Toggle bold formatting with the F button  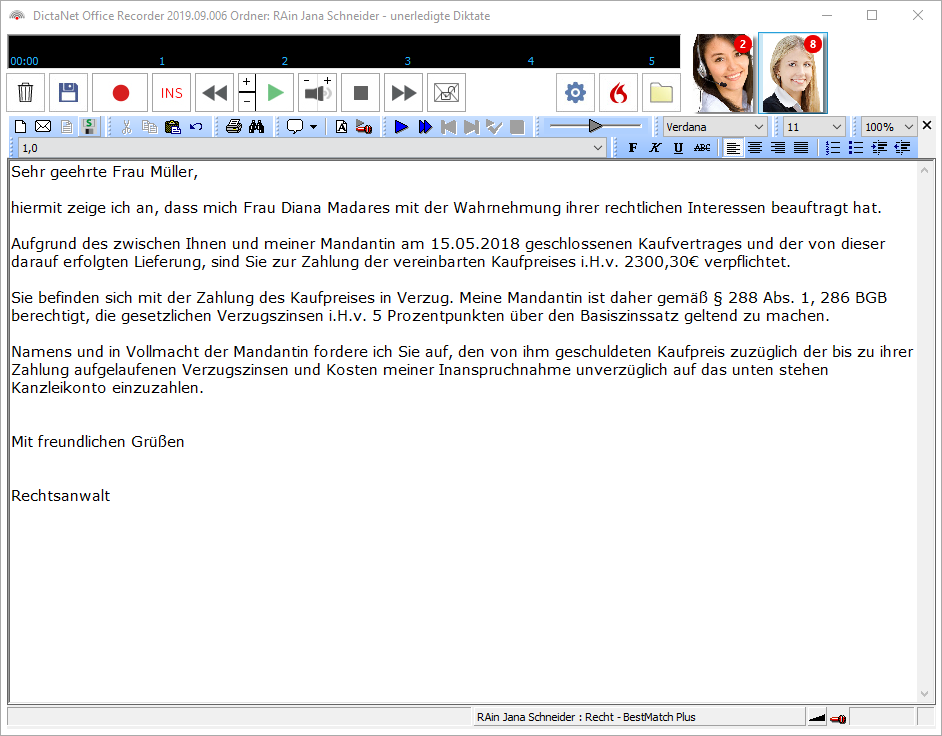(632, 148)
